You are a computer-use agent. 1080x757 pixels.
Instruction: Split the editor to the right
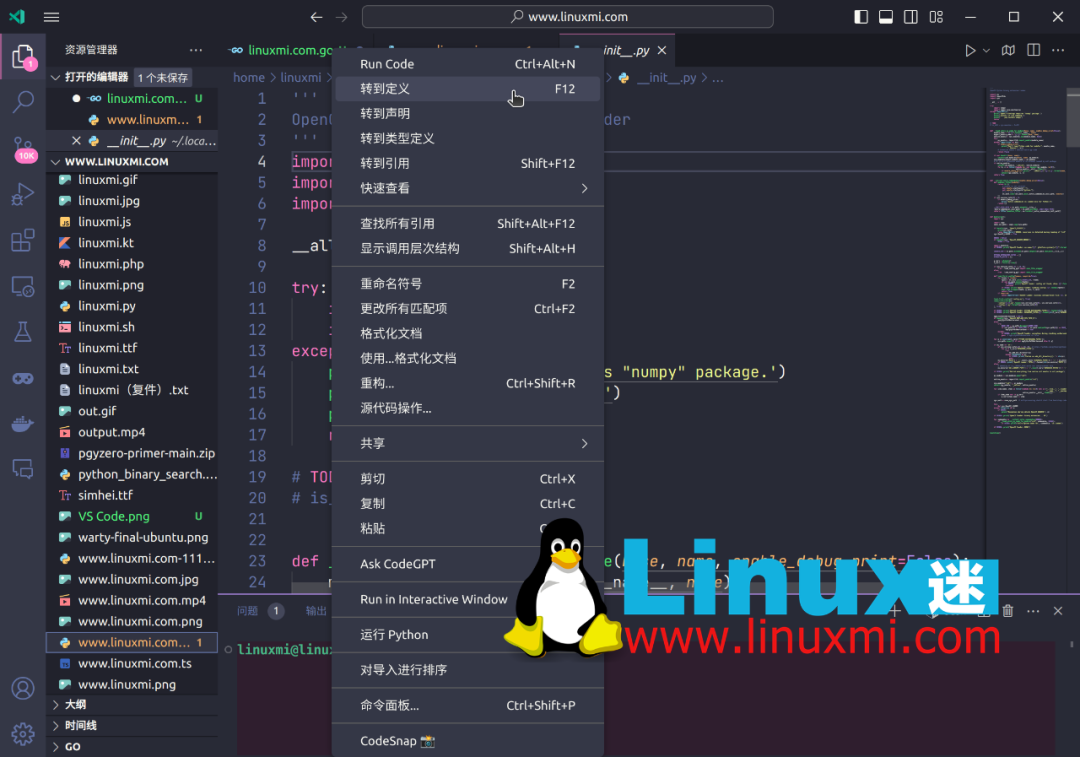(1033, 50)
